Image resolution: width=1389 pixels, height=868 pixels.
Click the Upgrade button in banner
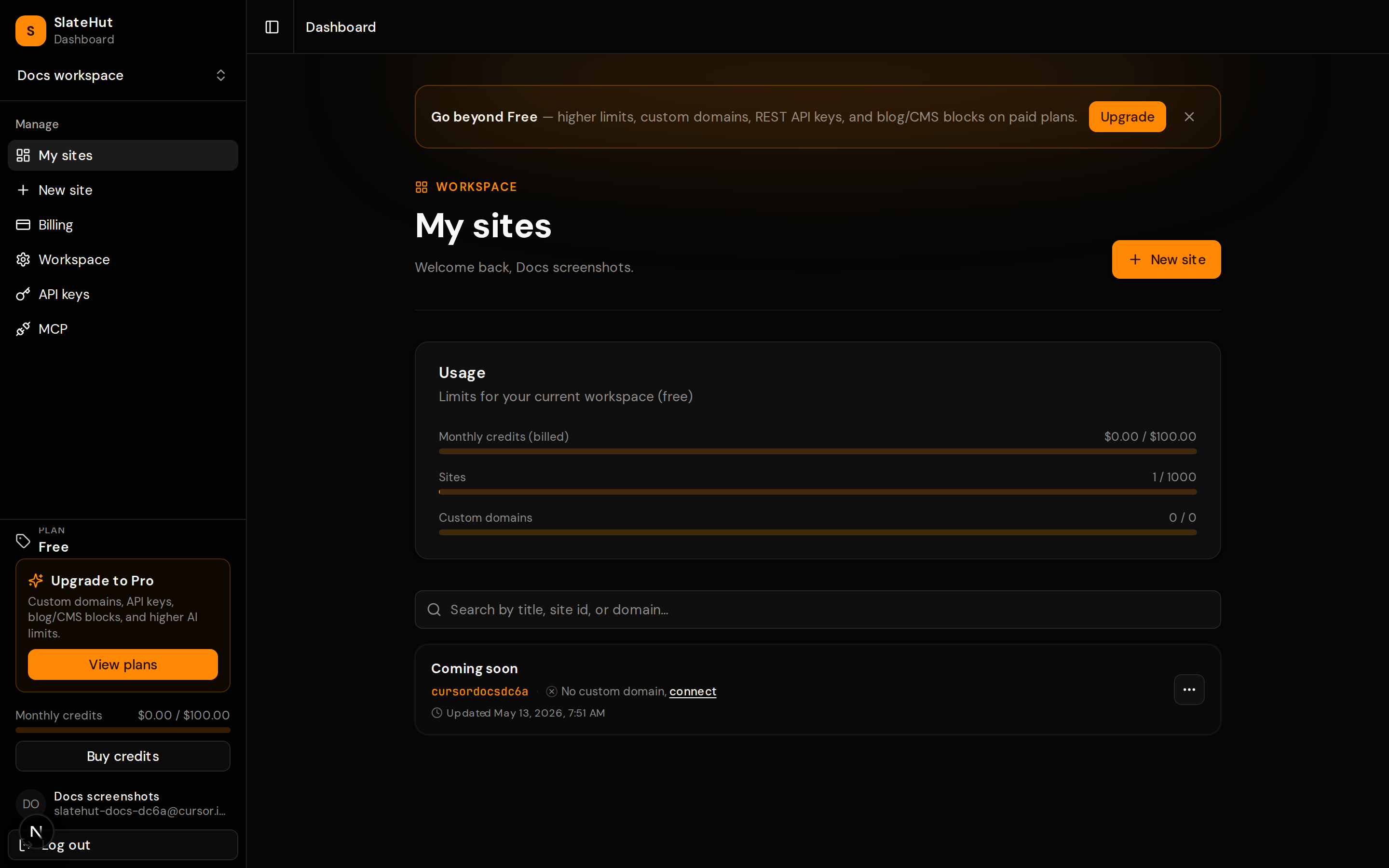click(1127, 117)
